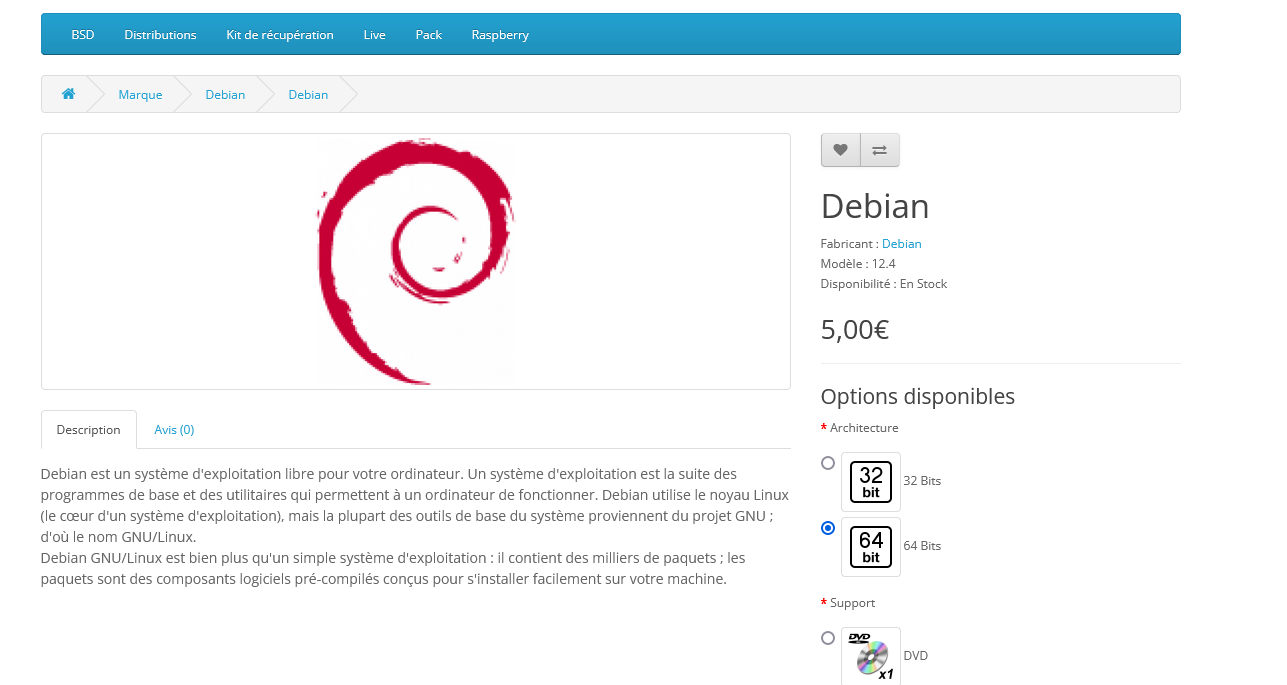This screenshot has height=685, width=1287.
Task: Click the 64 Bits option label
Action: 922,546
